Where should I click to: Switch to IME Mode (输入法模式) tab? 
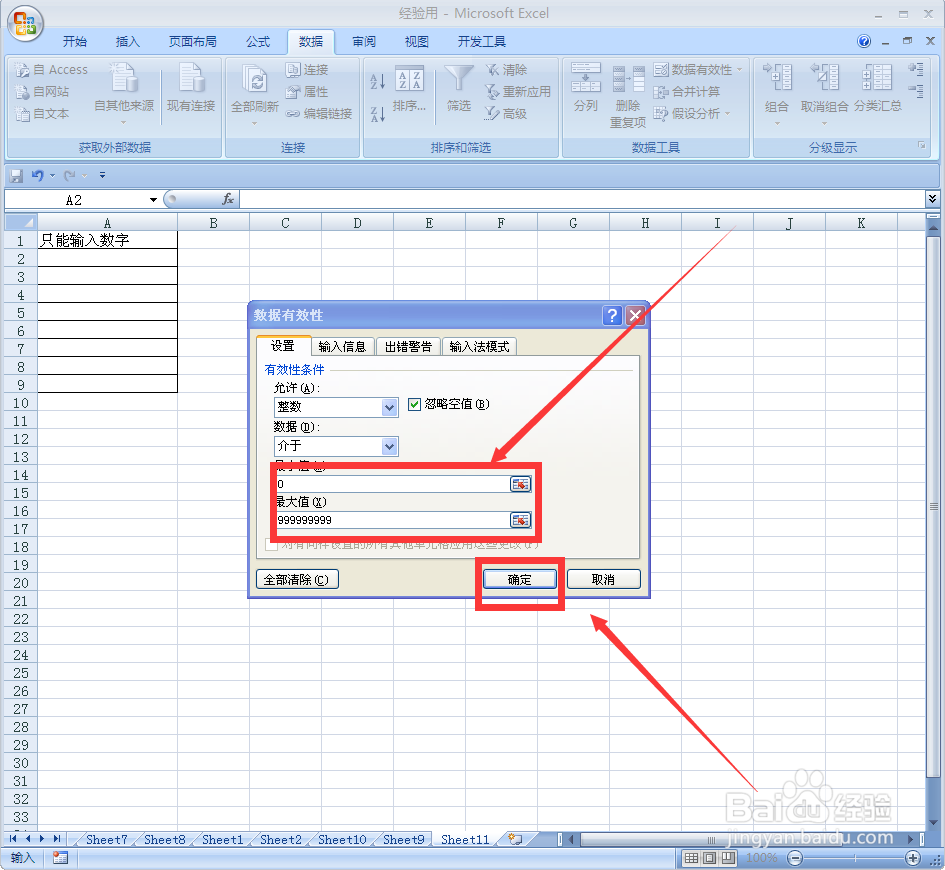[479, 346]
